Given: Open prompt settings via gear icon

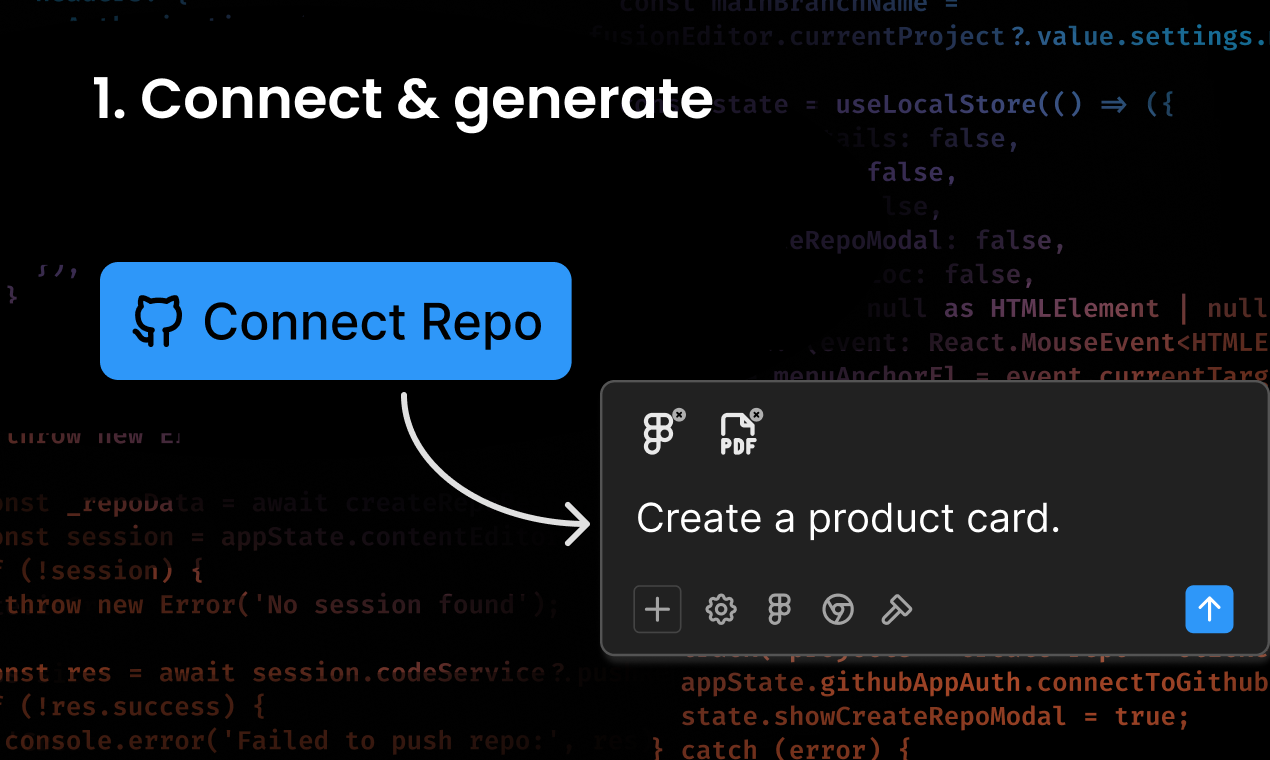Looking at the screenshot, I should (721, 609).
